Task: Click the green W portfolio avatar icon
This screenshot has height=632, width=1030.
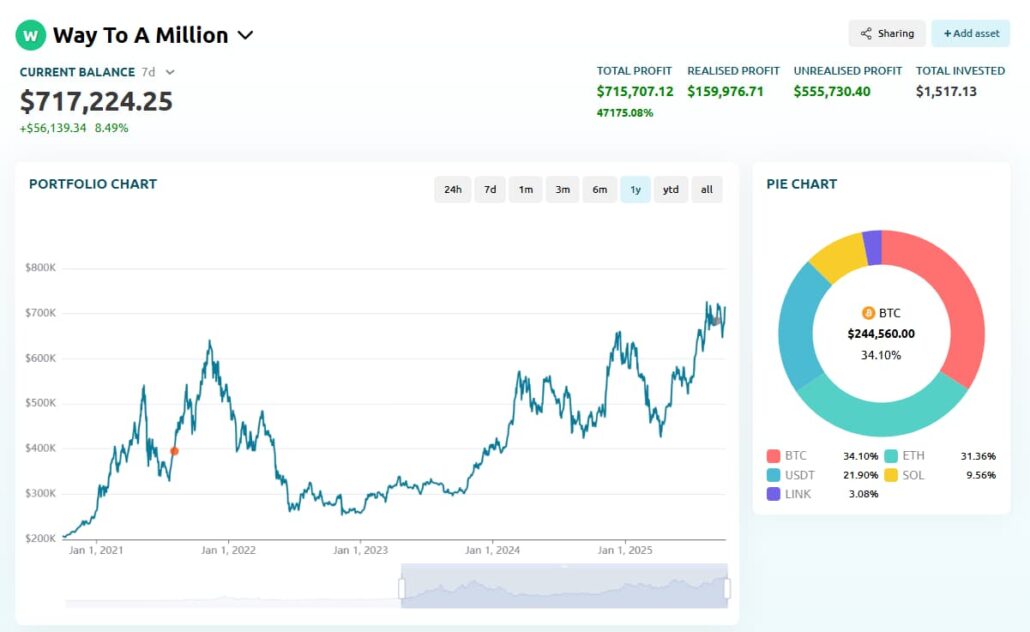Action: click(31, 36)
